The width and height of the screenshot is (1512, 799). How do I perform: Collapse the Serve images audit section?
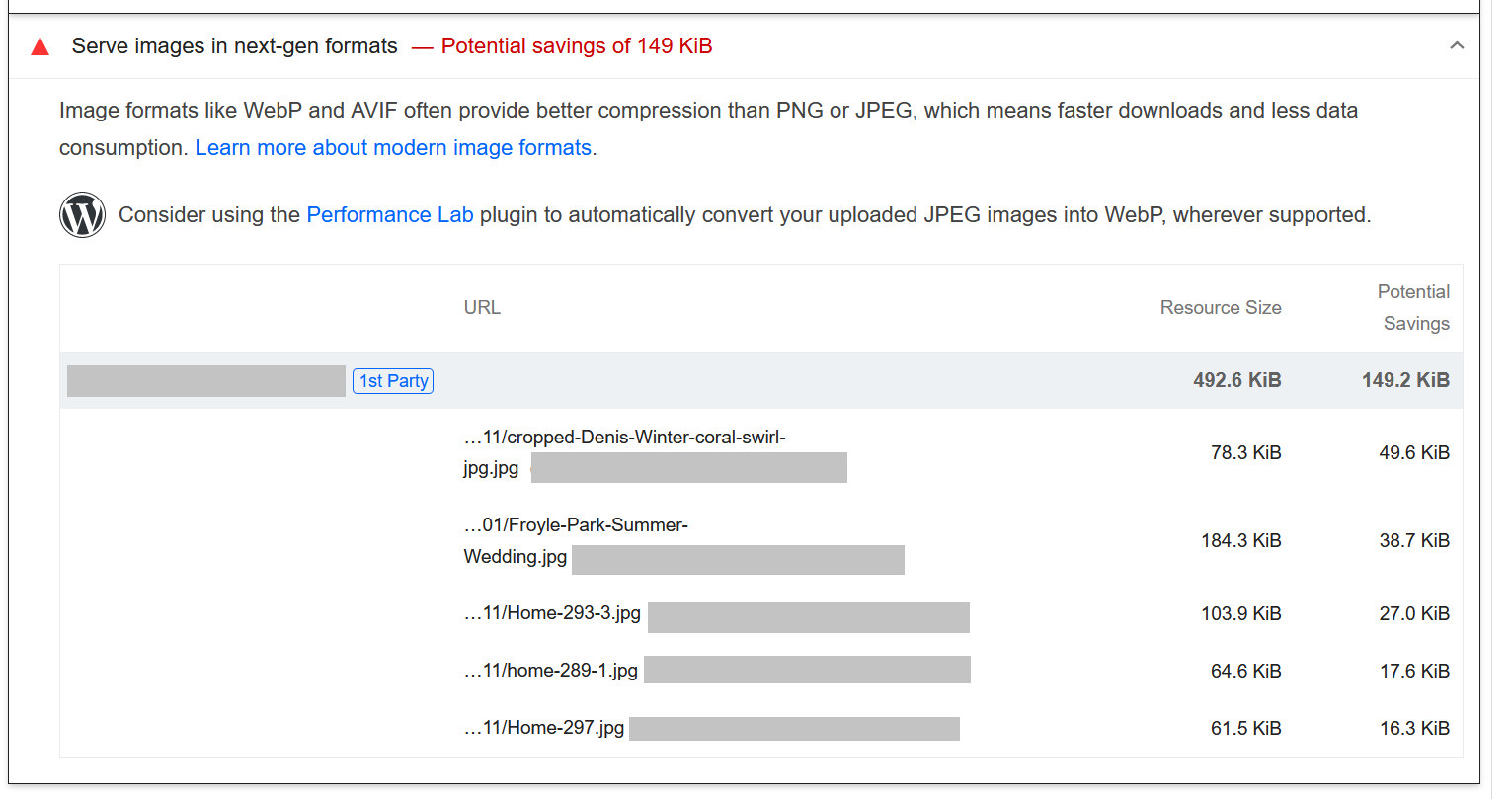1457,45
